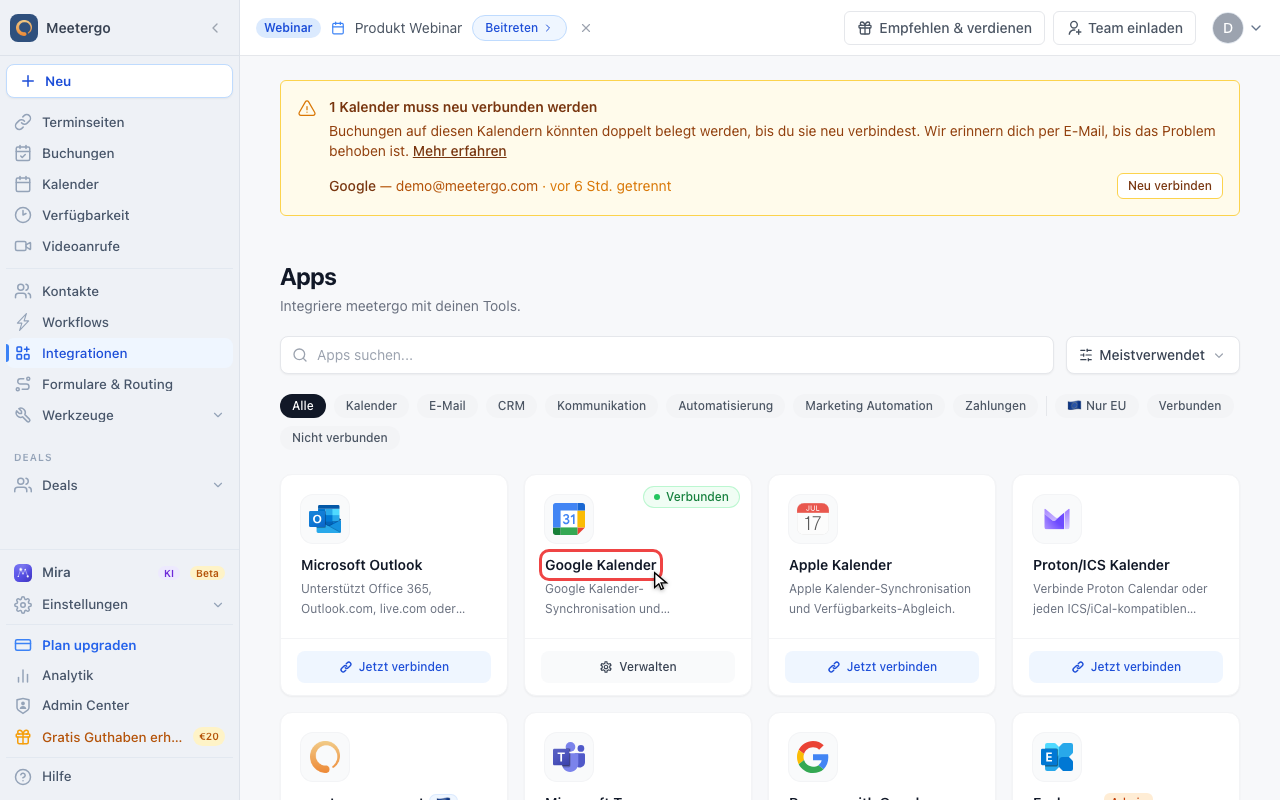Click the Beitreten button for the webinar
Image resolution: width=1280 pixels, height=800 pixels.
pyautogui.click(x=519, y=28)
